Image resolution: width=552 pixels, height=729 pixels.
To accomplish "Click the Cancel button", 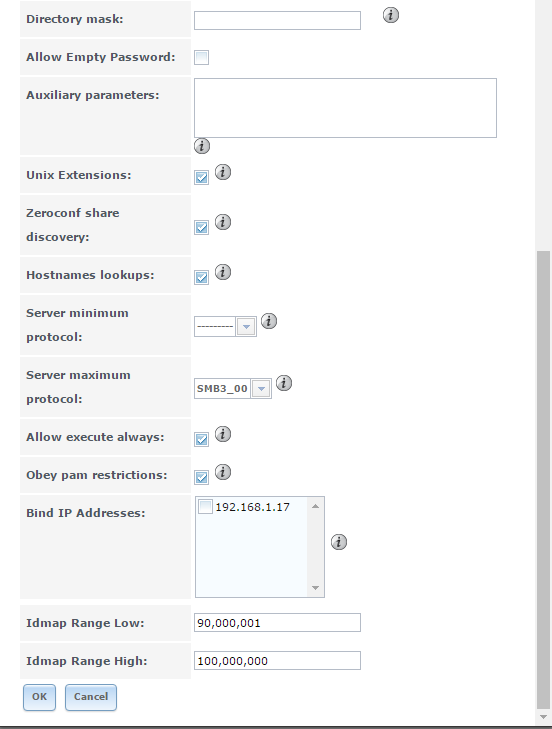I will coord(91,697).
